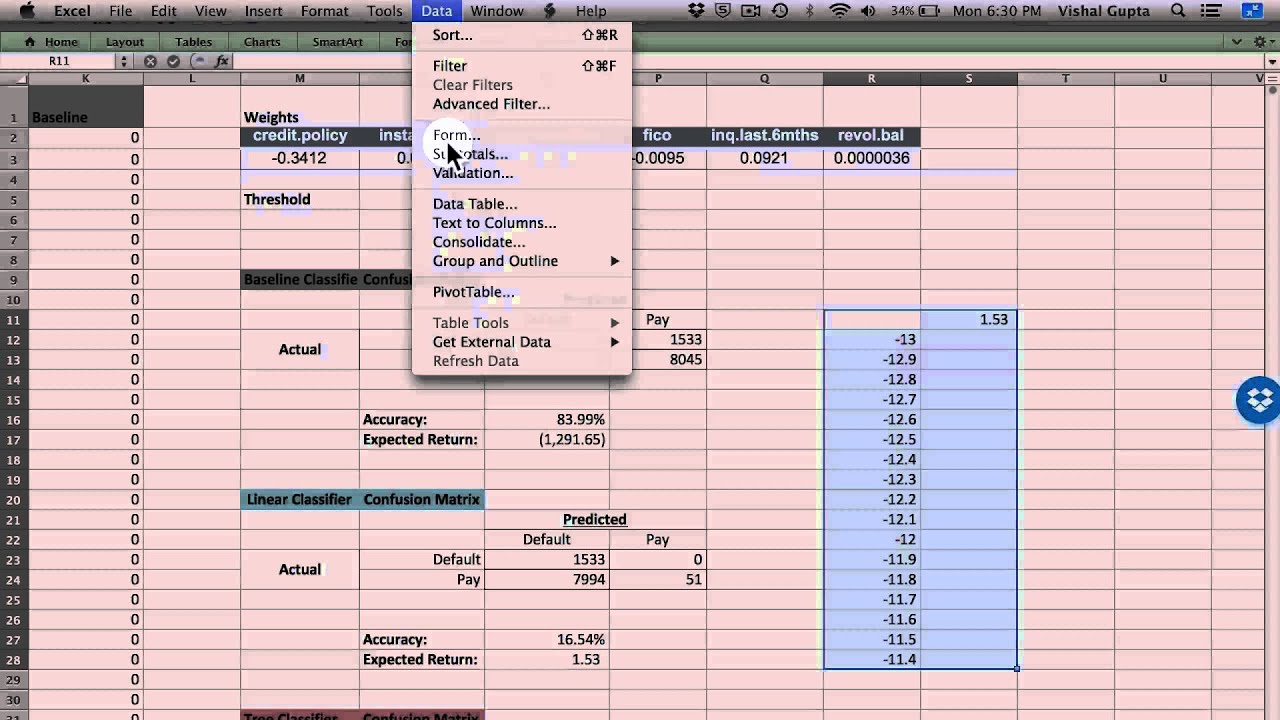Open Notification Center list icon

click(x=1213, y=11)
